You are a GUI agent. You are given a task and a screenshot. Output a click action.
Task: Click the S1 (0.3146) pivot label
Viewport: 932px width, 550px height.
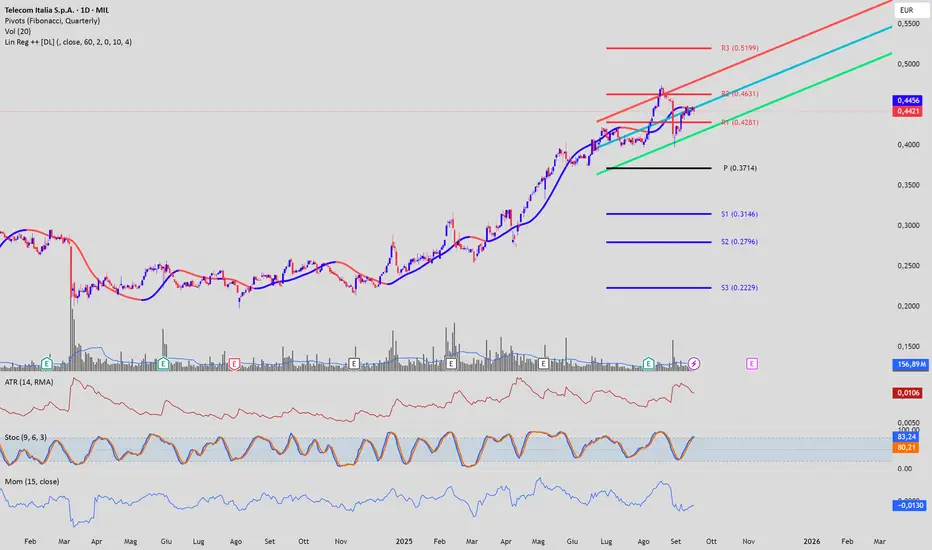click(739, 214)
